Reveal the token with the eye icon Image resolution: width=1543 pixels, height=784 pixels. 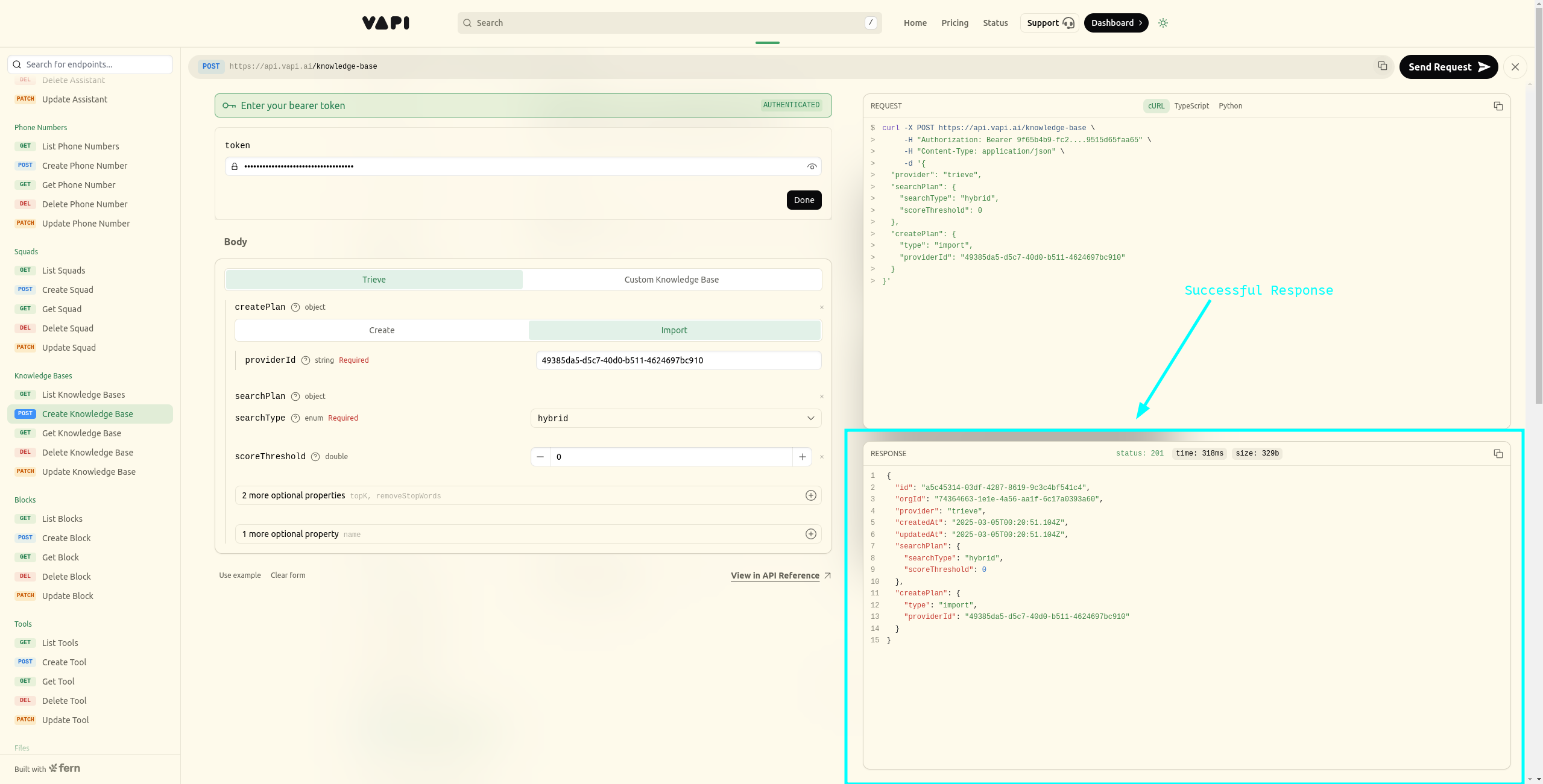coord(812,166)
